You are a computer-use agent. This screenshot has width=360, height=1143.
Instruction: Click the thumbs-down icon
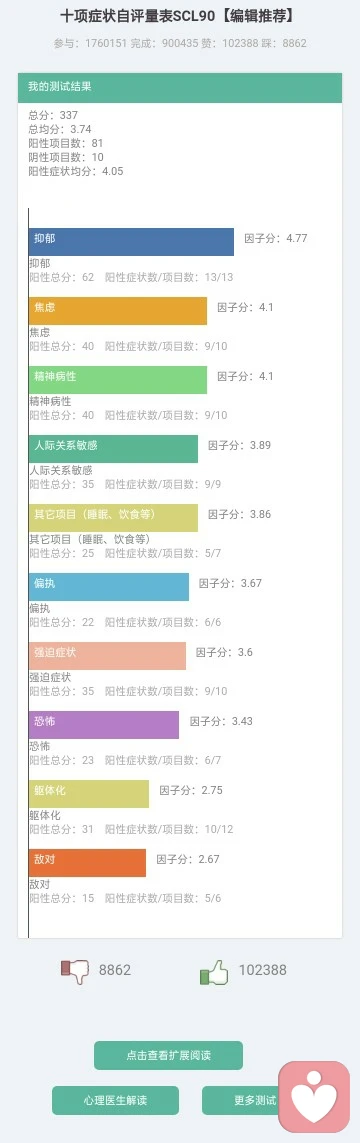point(74,970)
